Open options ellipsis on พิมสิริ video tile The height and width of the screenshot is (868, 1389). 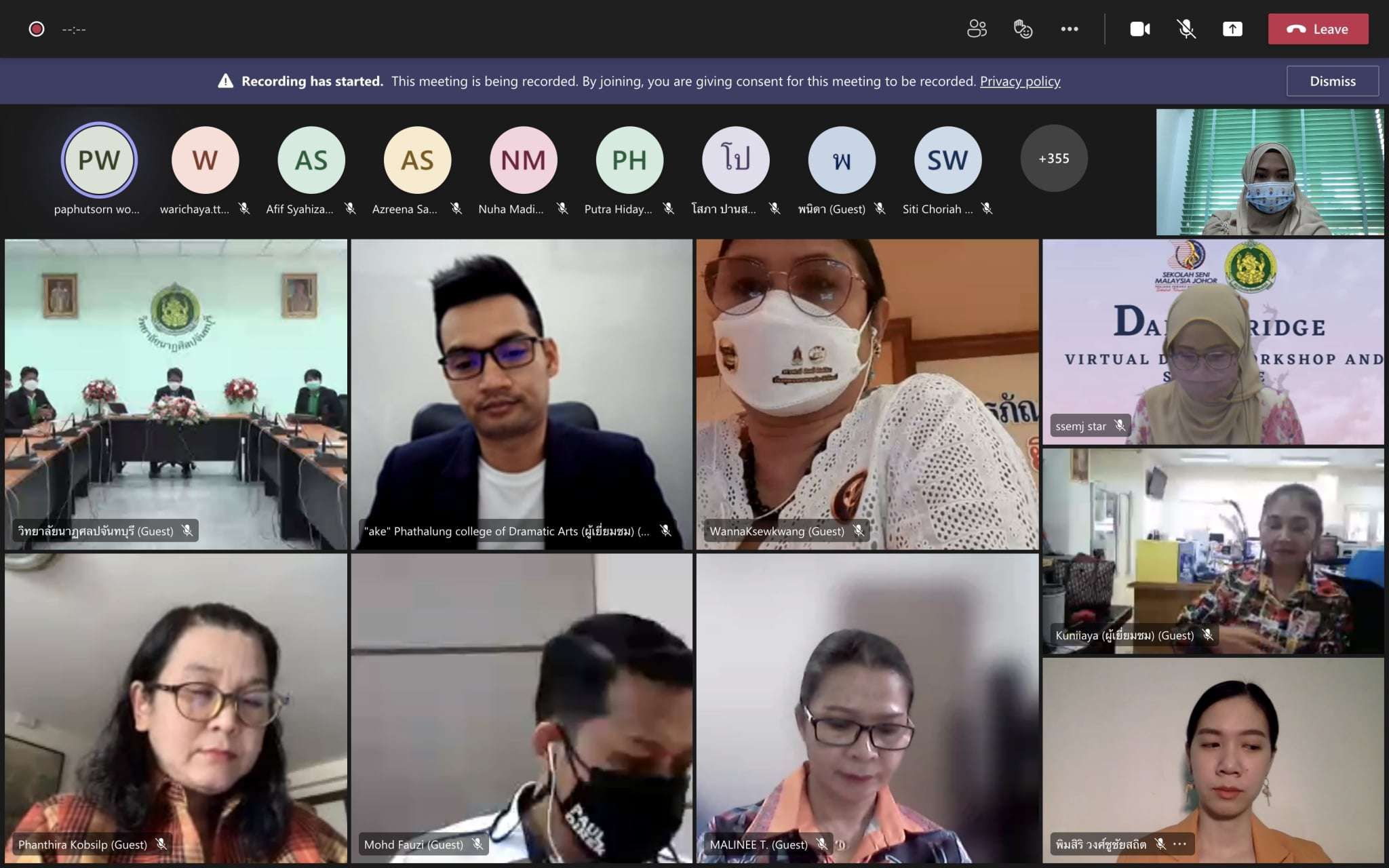click(x=1180, y=844)
